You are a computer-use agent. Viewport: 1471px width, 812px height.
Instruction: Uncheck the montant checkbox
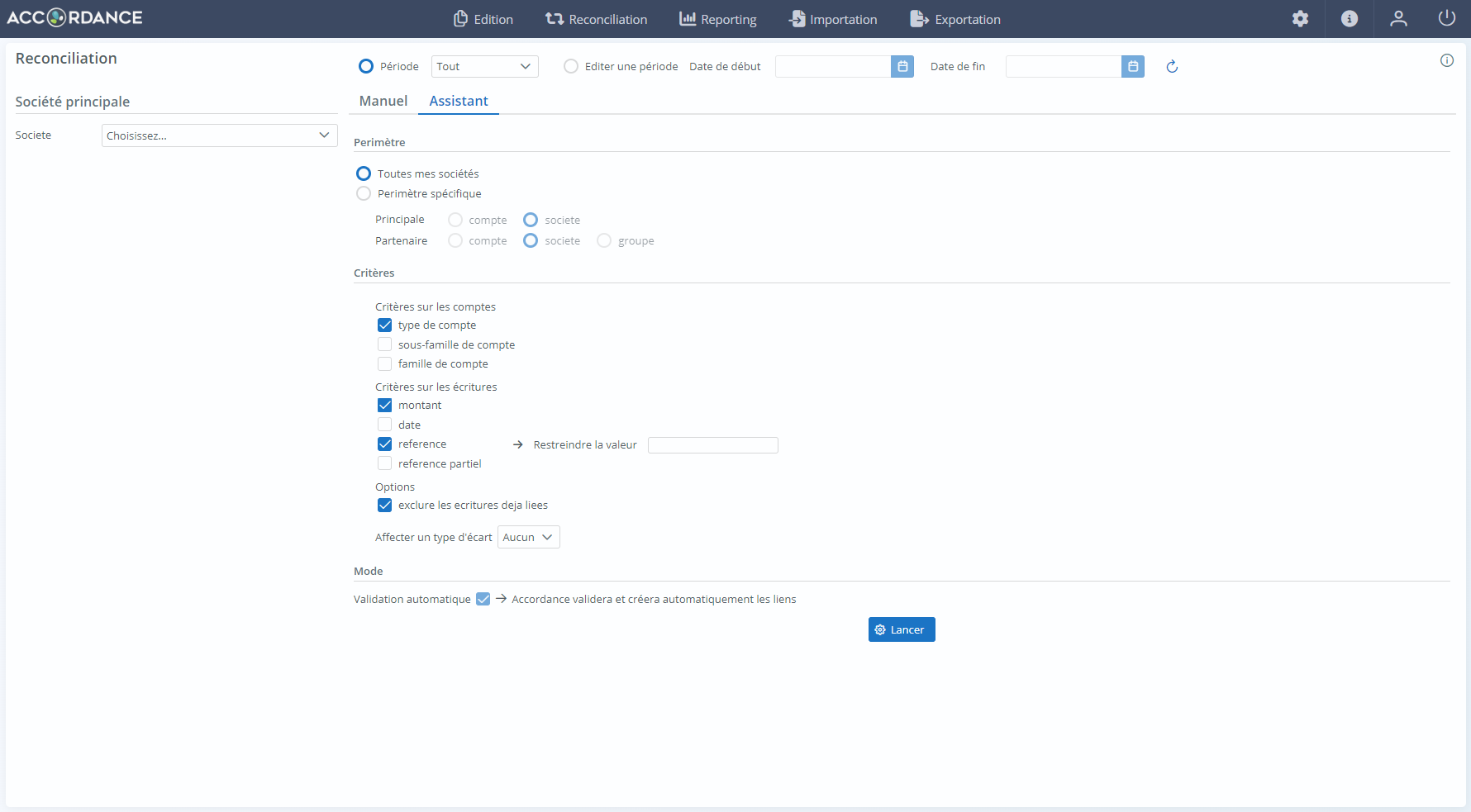click(385, 405)
